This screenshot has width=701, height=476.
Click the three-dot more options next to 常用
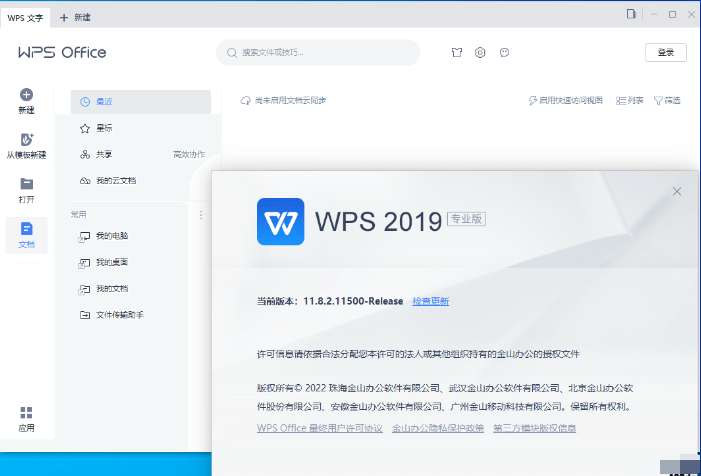(x=201, y=215)
